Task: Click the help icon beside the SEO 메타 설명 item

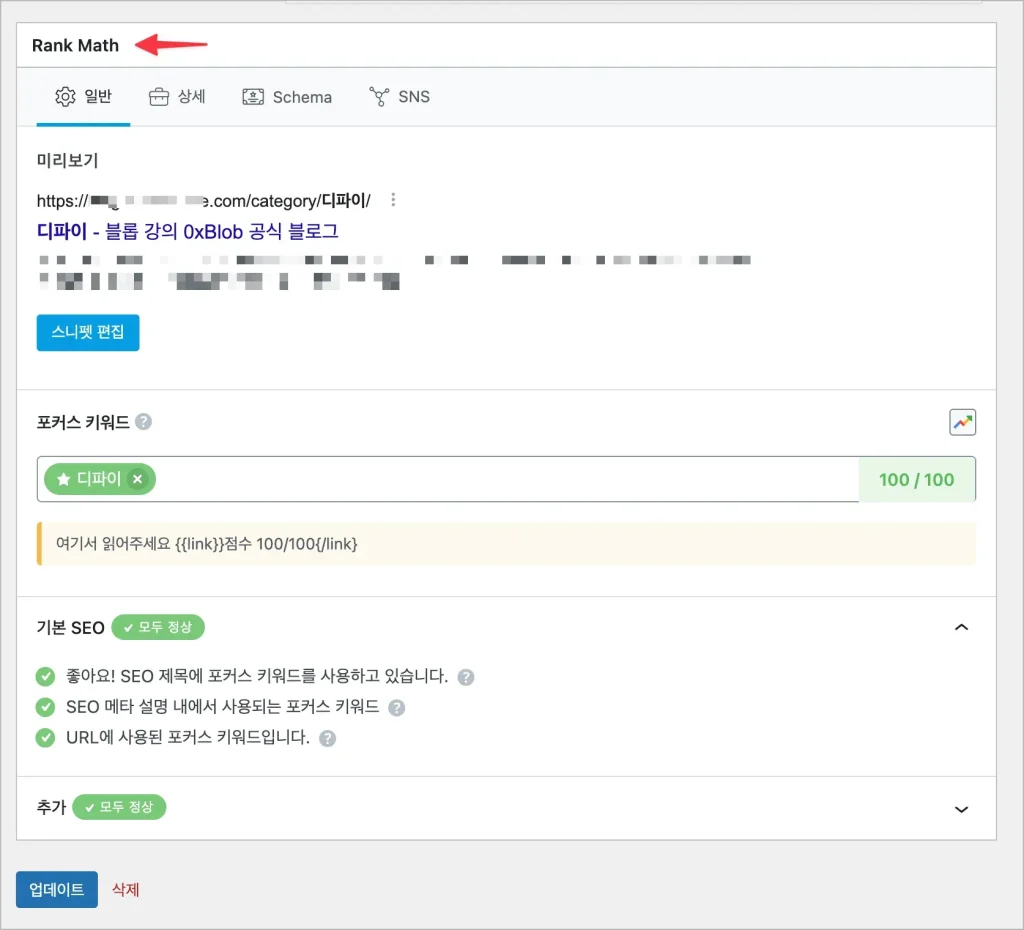Action: pyautogui.click(x=399, y=708)
